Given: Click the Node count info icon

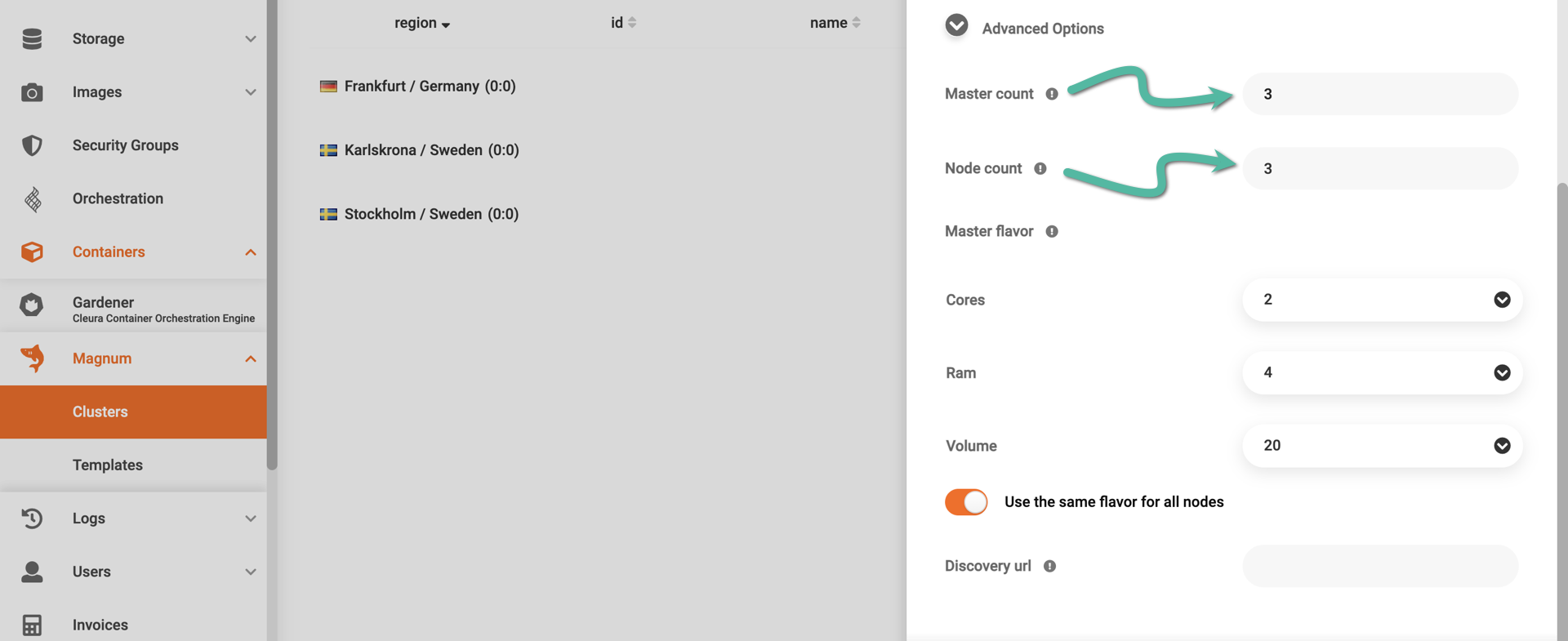Looking at the screenshot, I should [x=1040, y=168].
